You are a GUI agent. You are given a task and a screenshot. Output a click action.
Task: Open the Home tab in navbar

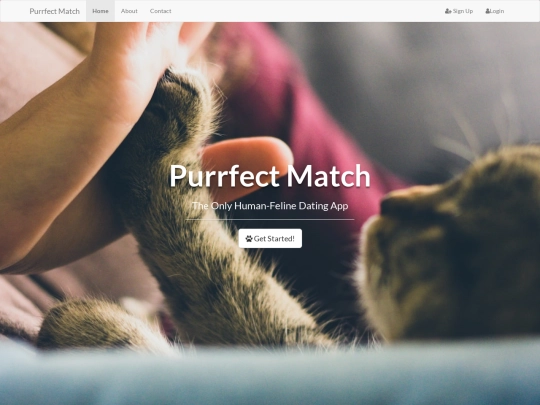(100, 11)
